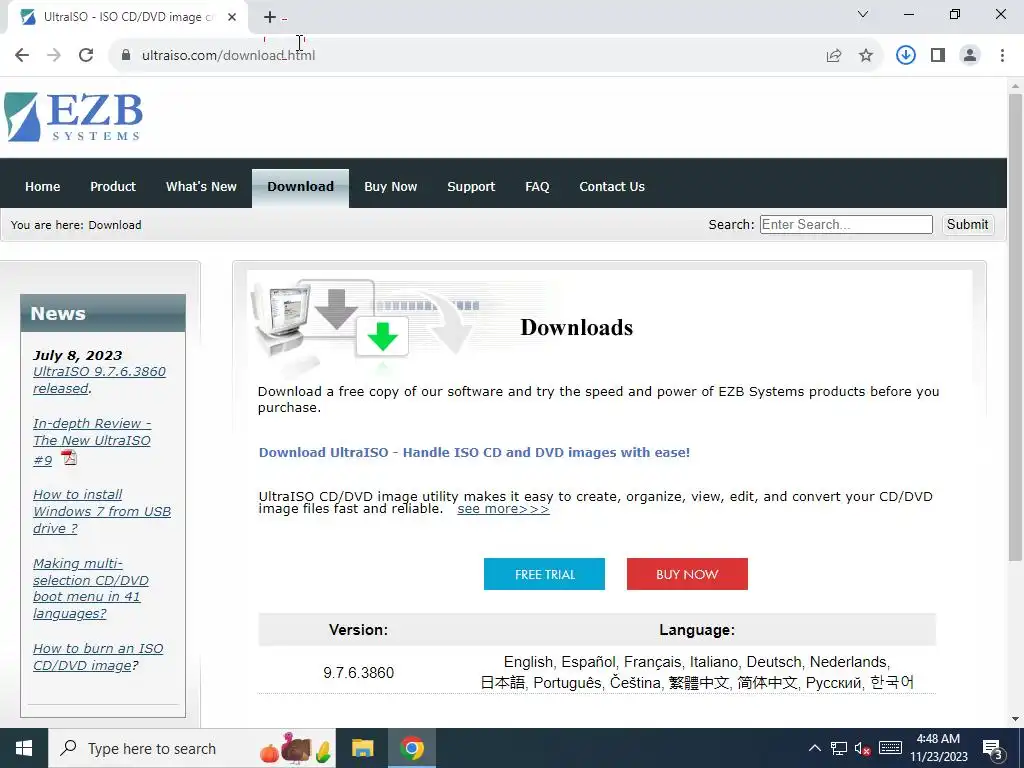Click the taskbar search holiday icon
Screen dimensions: 1024x768
[x=296, y=748]
